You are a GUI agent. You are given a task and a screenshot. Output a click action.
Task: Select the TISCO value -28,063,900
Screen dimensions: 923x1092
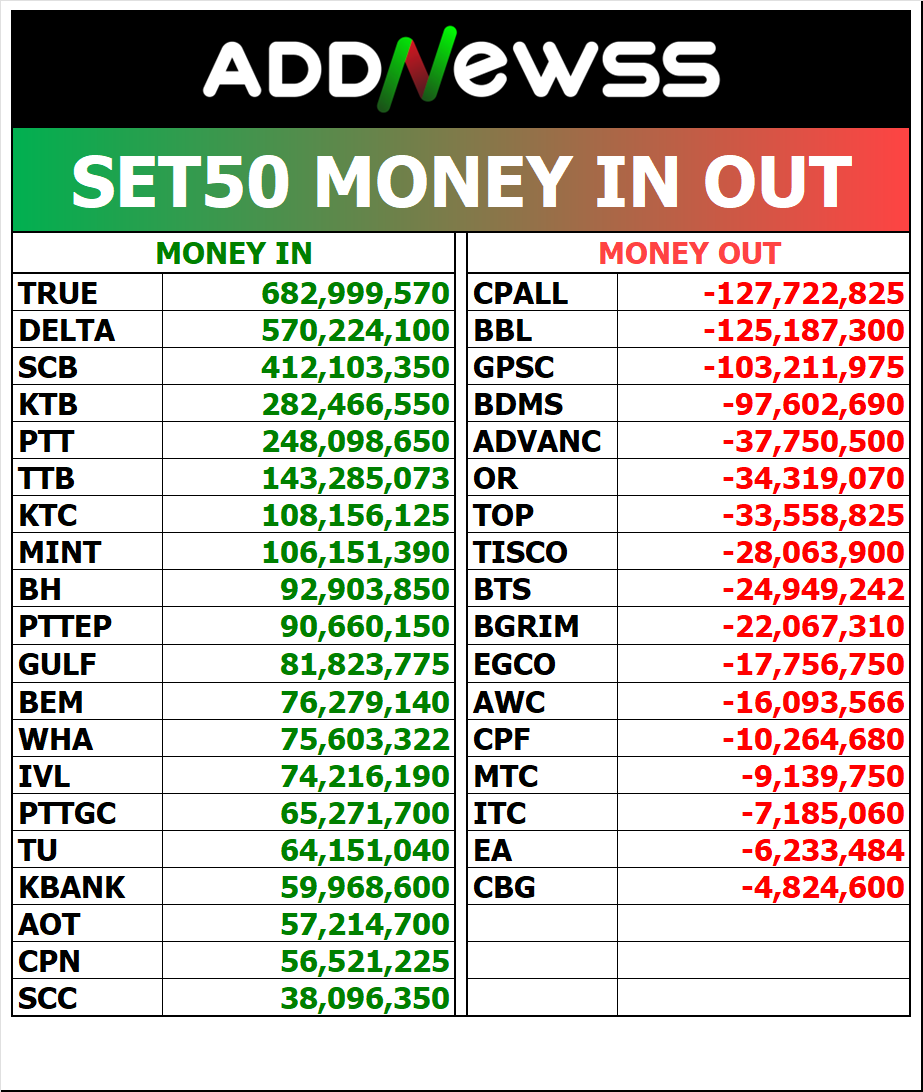point(812,552)
